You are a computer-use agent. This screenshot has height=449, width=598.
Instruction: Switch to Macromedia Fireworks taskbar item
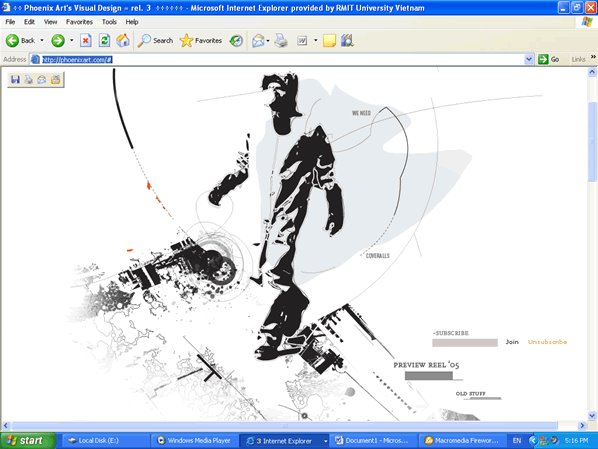coord(462,441)
